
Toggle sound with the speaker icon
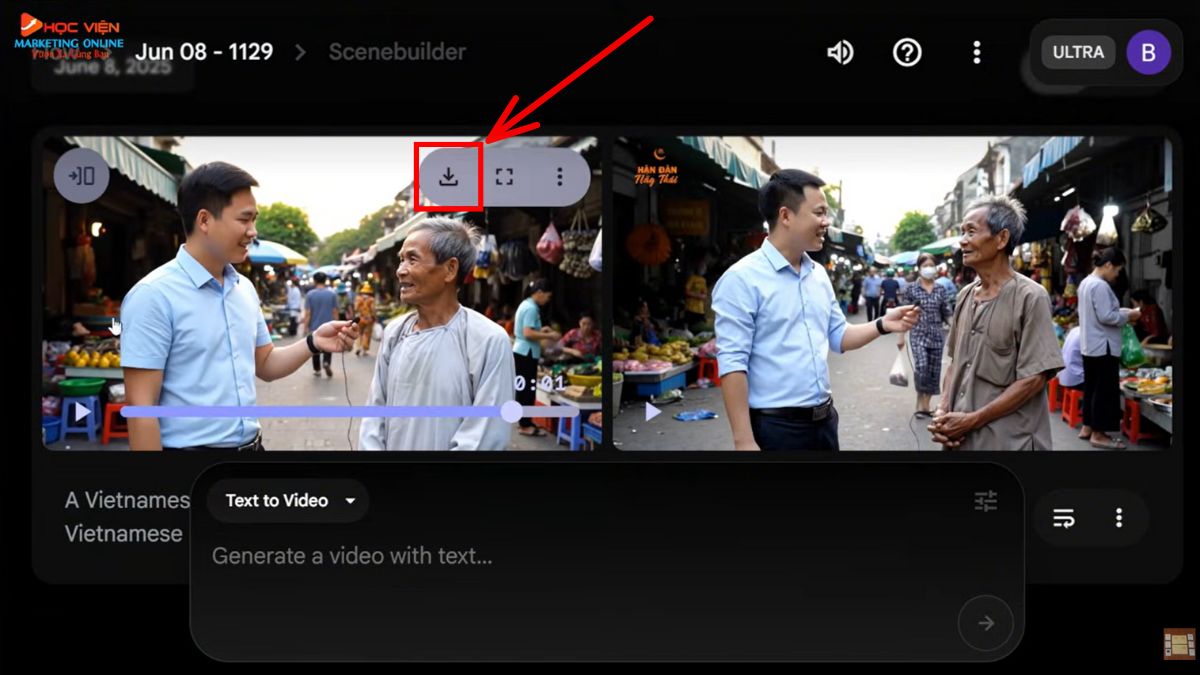click(x=840, y=52)
